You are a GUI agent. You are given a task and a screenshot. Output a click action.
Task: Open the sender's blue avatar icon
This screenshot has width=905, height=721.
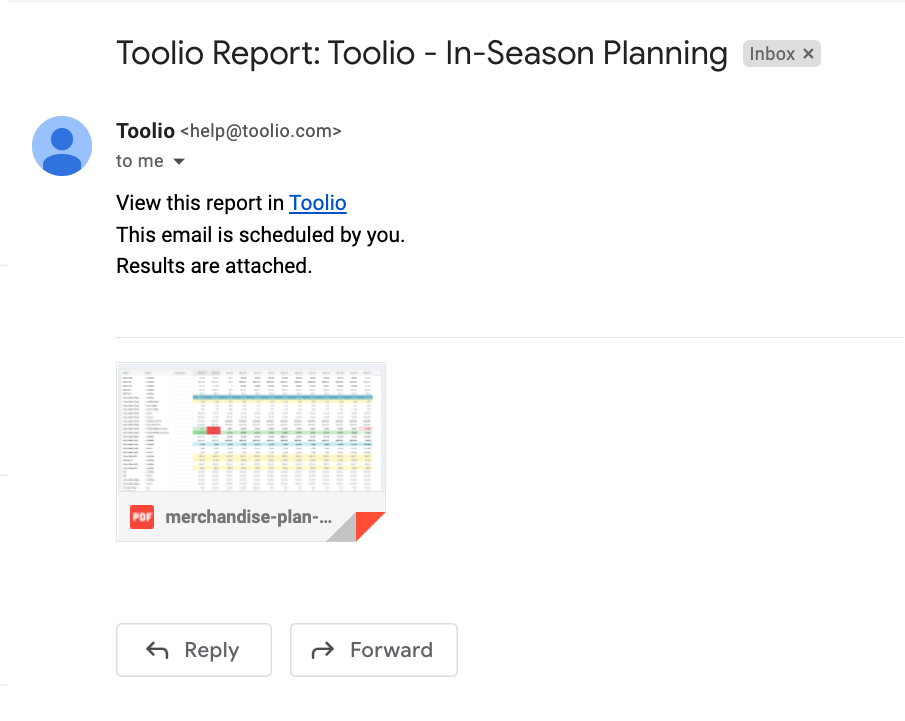(62, 145)
